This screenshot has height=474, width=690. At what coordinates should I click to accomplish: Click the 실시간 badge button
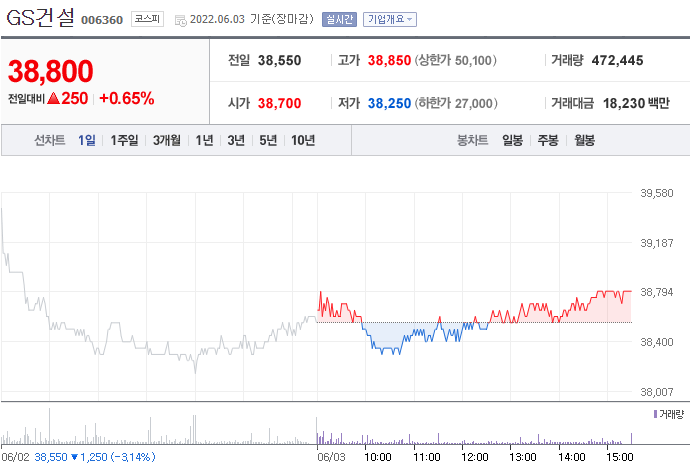tap(339, 19)
